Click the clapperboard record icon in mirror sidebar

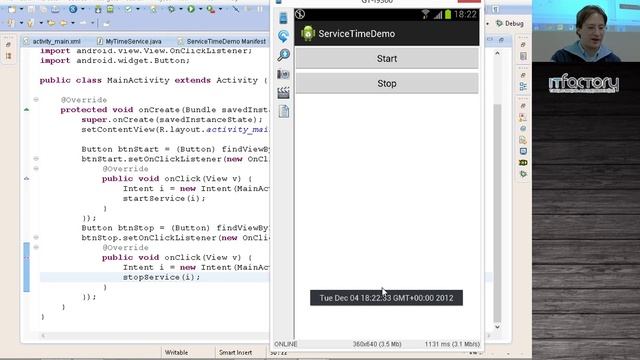(x=283, y=93)
